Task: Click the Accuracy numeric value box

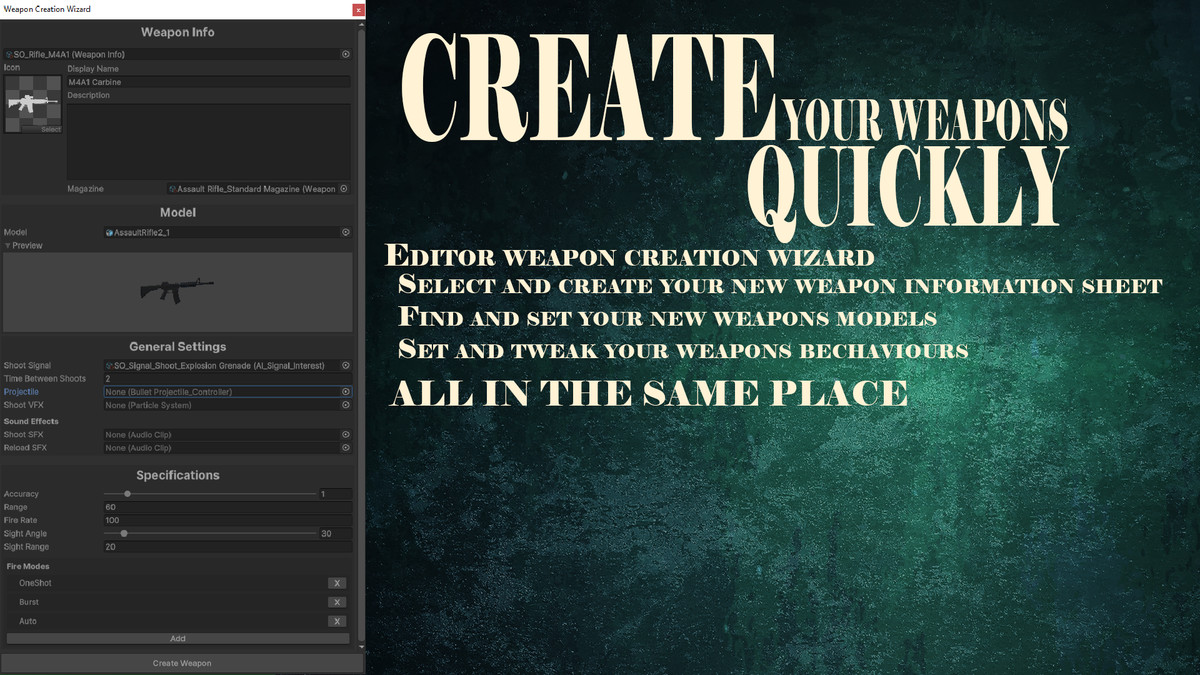Action: point(336,494)
